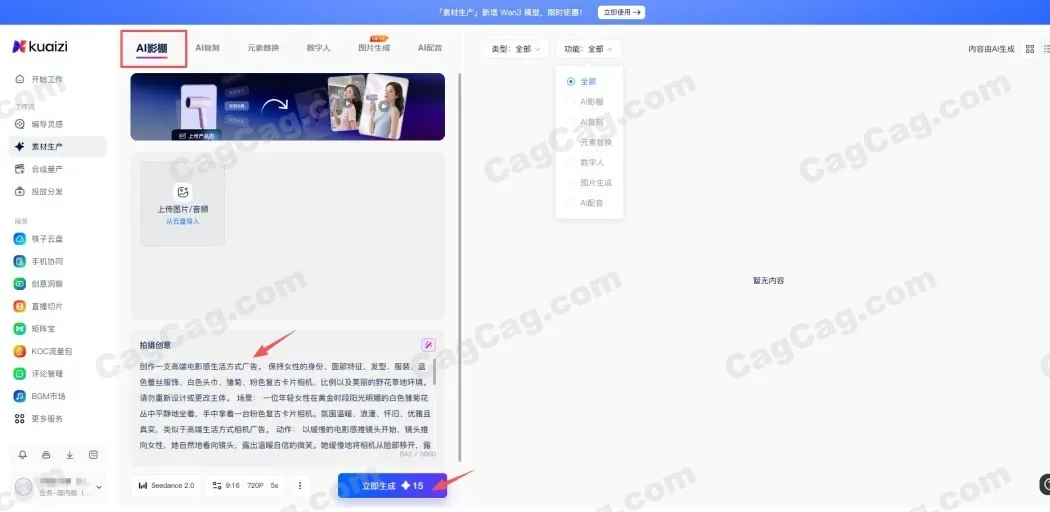Click the 从云盘导入 link
Viewport: 1050px width, 512px height.
click(x=183, y=222)
